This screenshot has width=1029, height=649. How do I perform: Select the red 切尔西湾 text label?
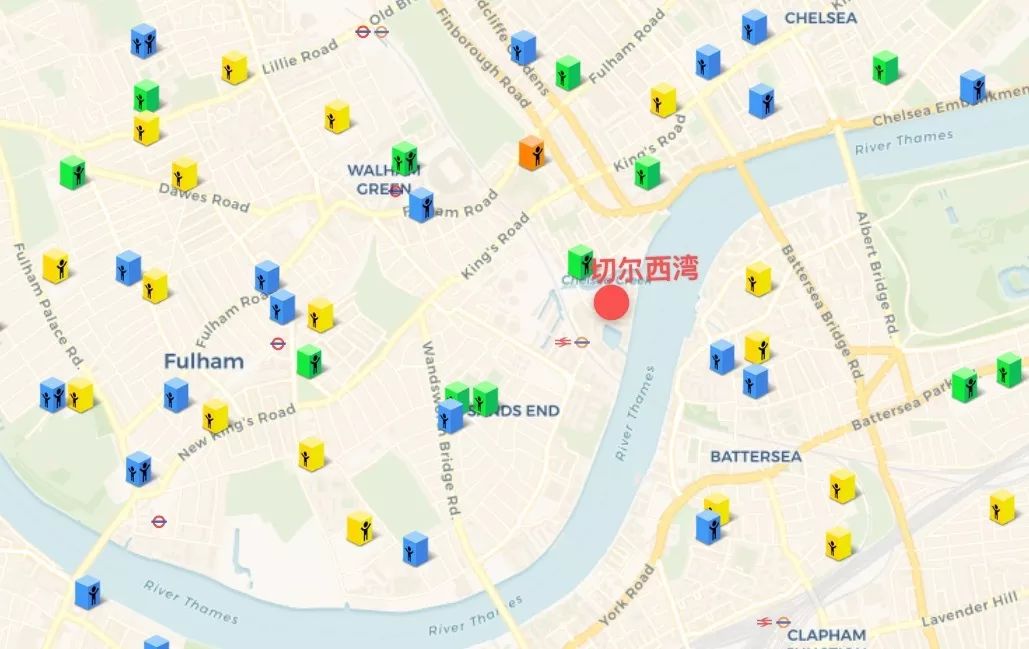point(646,268)
